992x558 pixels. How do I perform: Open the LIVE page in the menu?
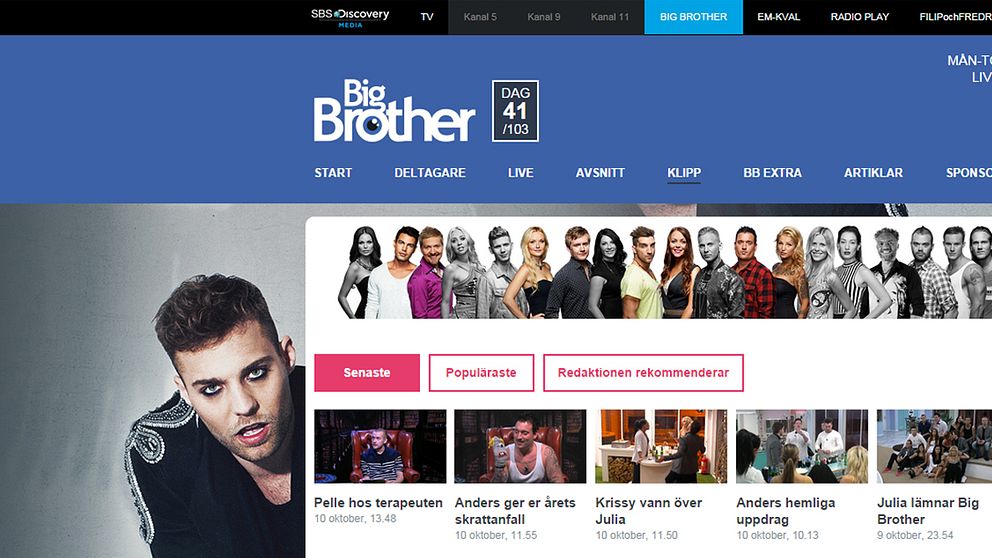coord(520,173)
